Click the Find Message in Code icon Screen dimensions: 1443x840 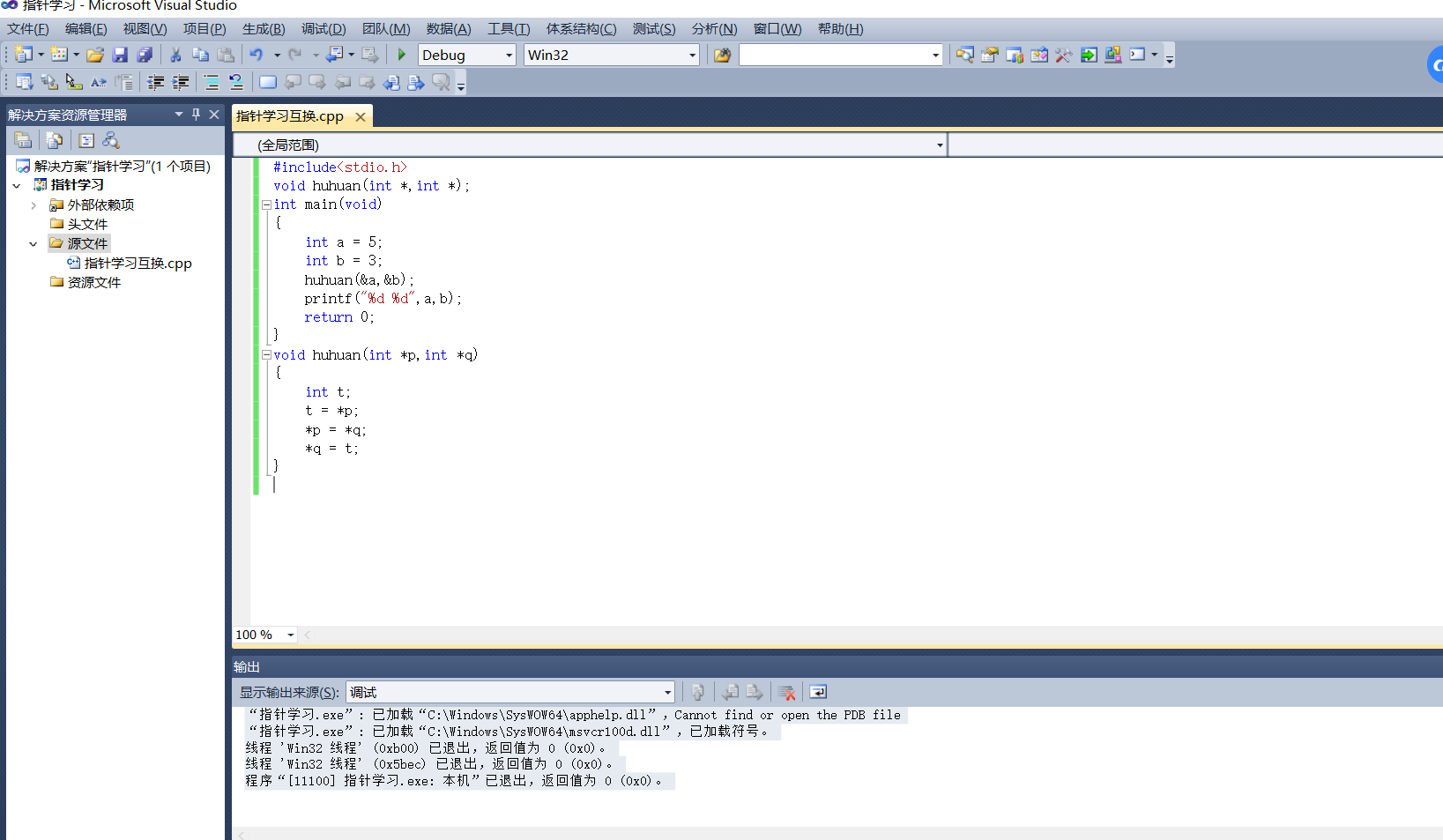[x=697, y=692]
